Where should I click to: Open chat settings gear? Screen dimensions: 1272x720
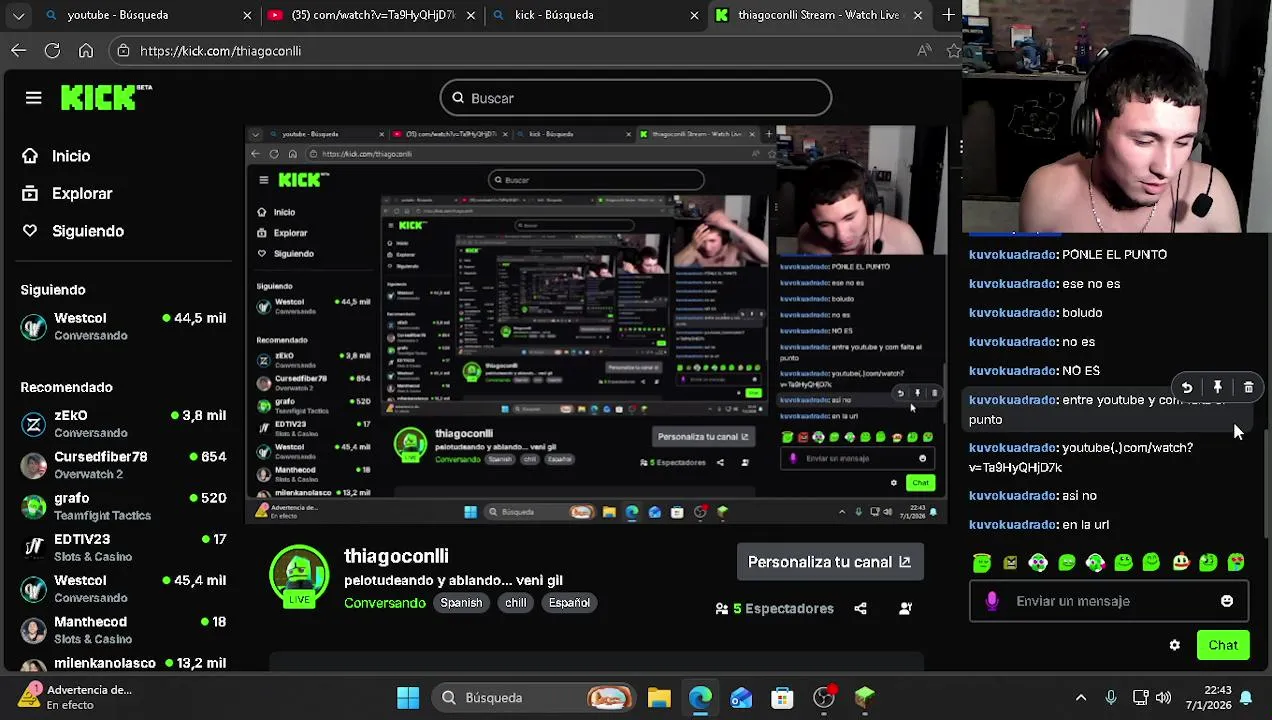point(1175,645)
